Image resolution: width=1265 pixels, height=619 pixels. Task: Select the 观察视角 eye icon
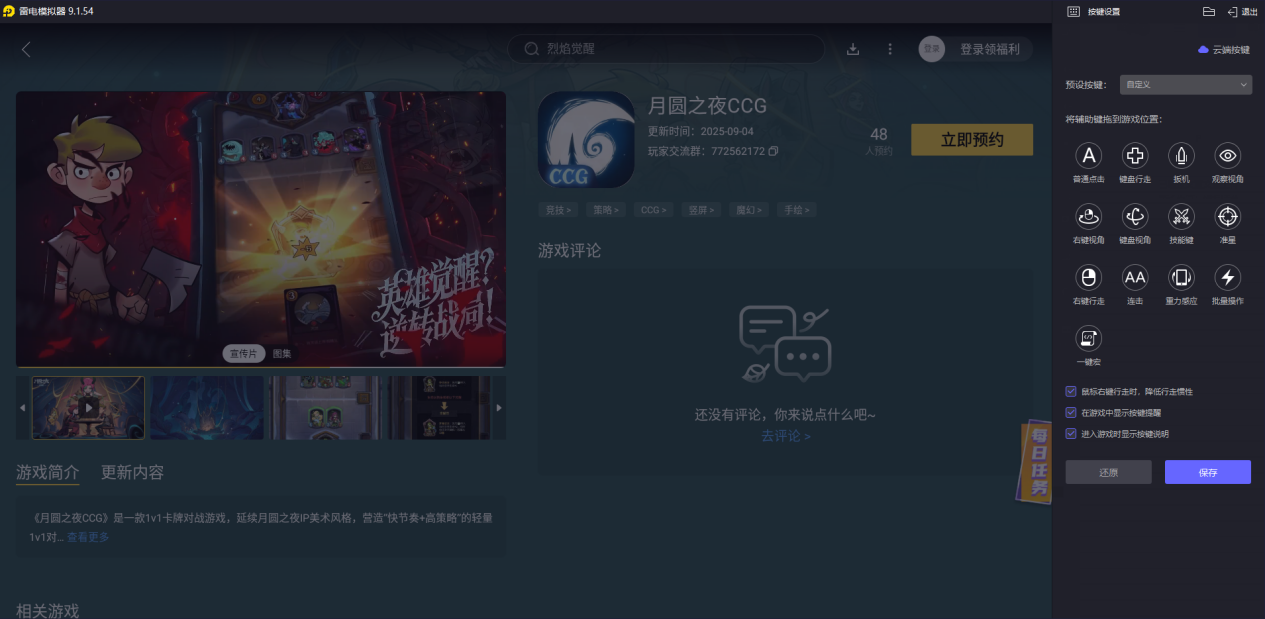coord(1228,155)
